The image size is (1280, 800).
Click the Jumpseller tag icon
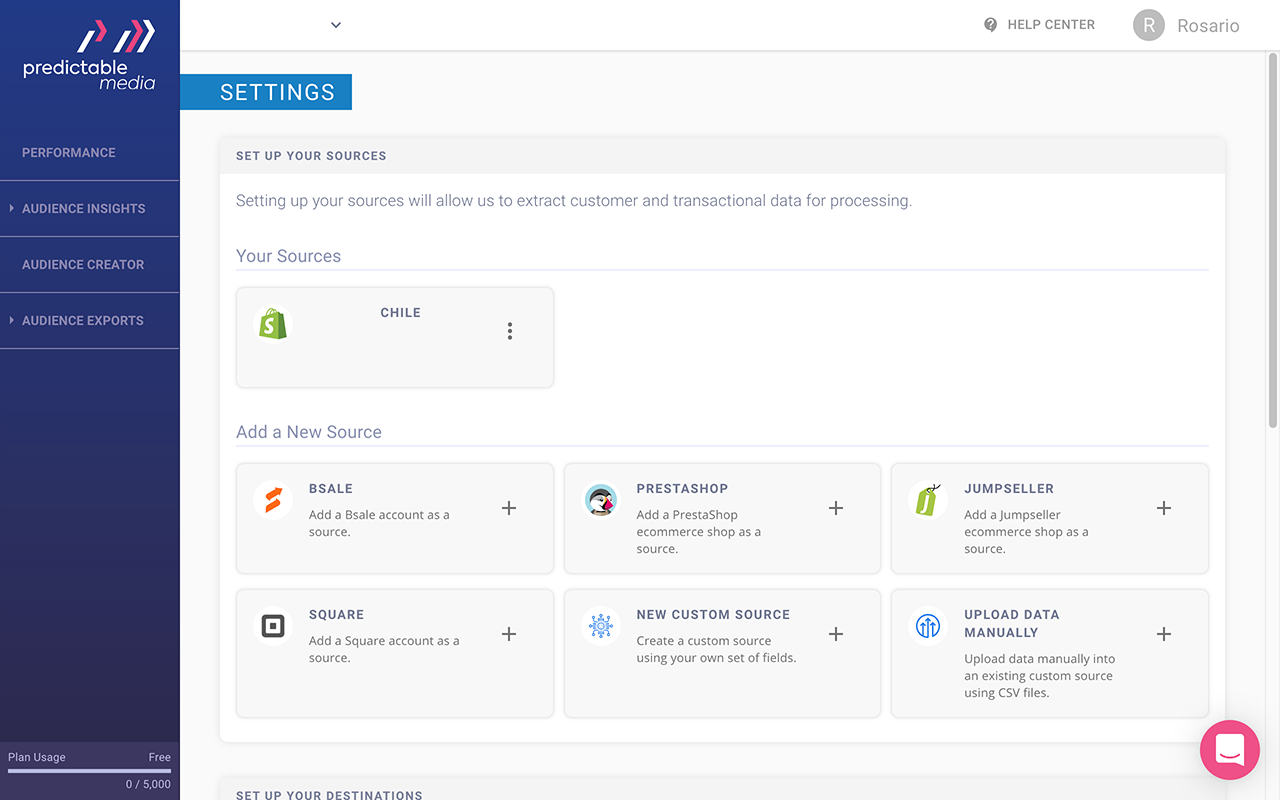click(x=928, y=500)
